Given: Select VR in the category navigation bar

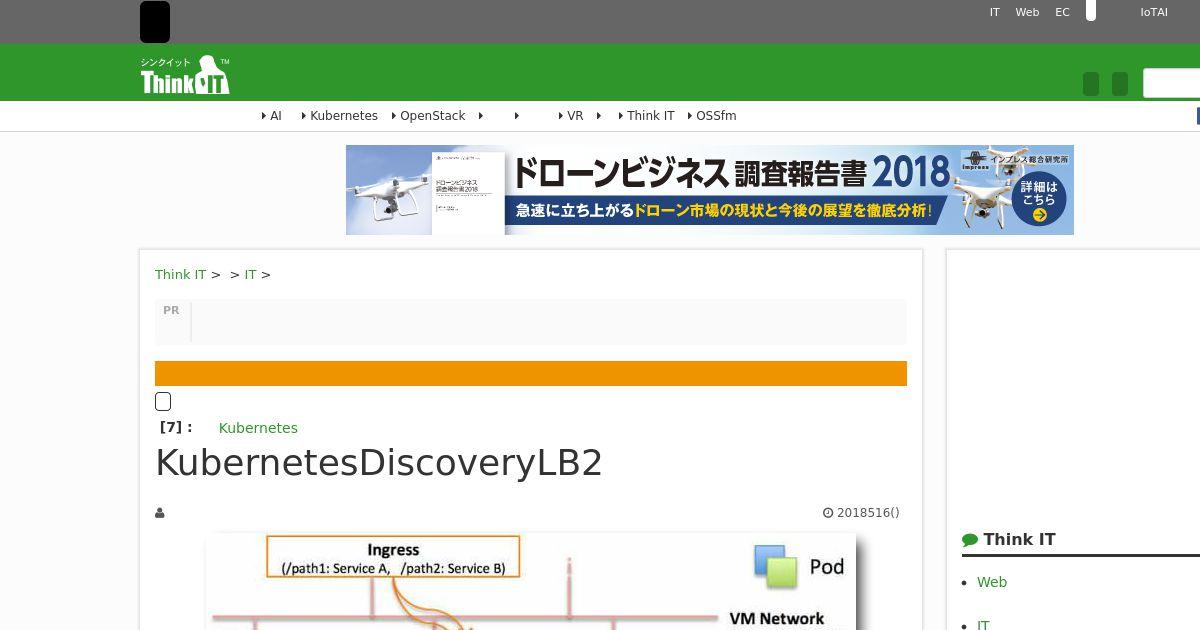Looking at the screenshot, I should click(575, 116).
